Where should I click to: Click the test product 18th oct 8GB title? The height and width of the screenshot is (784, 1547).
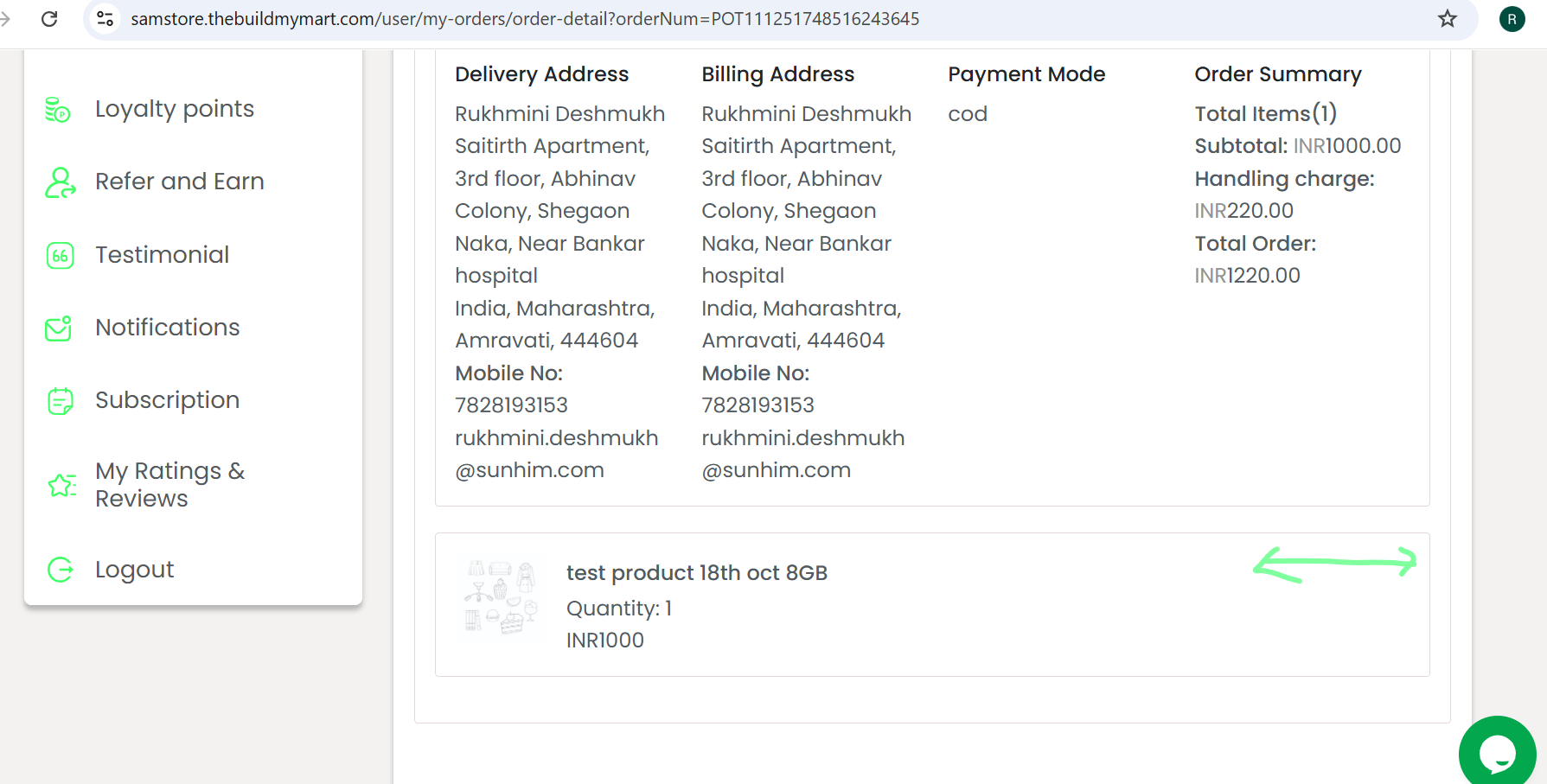[x=697, y=573]
